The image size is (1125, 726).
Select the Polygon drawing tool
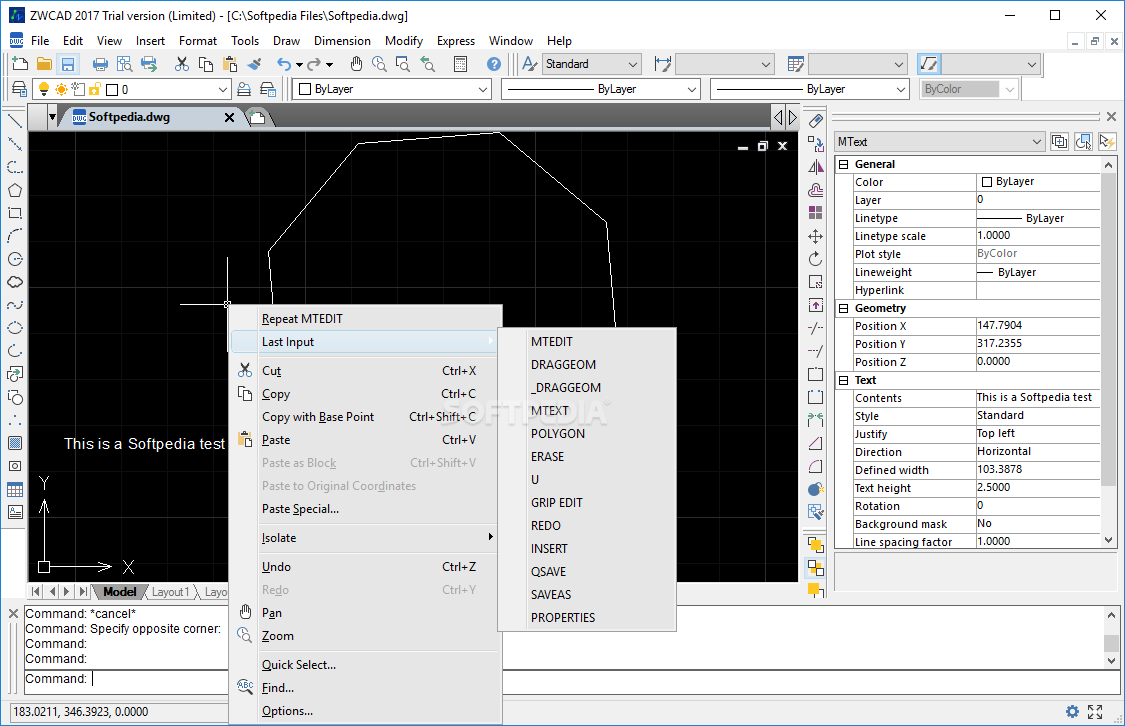click(x=15, y=190)
